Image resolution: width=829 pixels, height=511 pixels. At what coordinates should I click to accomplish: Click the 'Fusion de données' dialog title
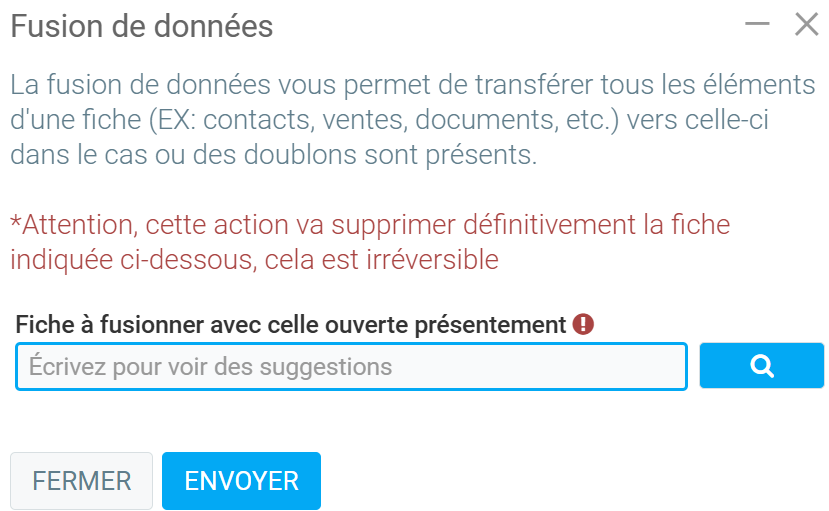[141, 27]
